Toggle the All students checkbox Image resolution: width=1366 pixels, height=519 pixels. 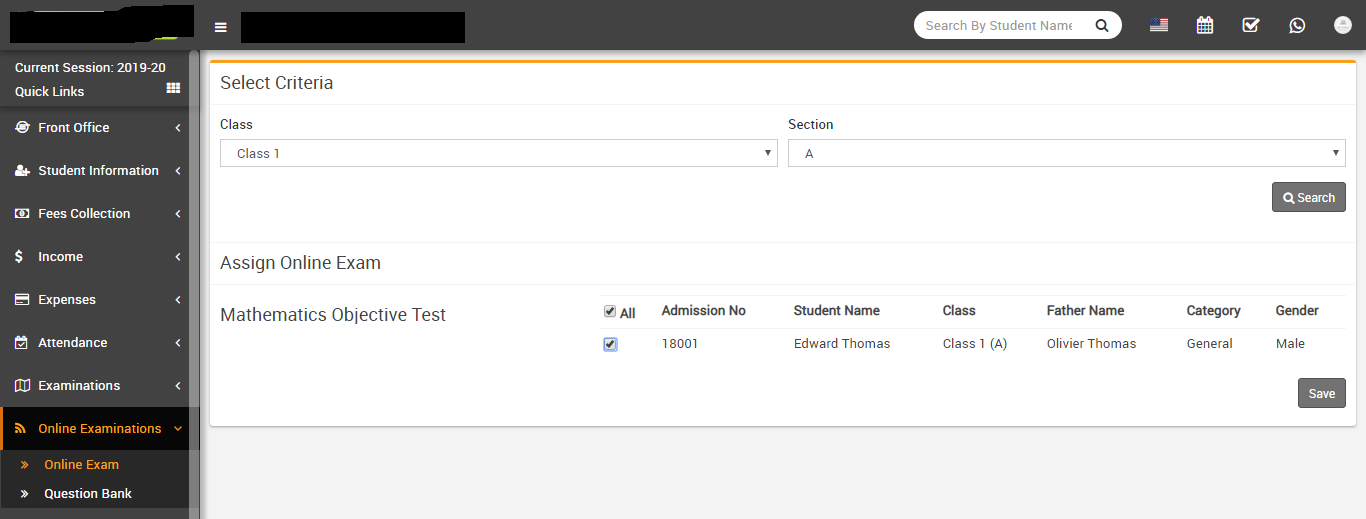click(x=610, y=312)
